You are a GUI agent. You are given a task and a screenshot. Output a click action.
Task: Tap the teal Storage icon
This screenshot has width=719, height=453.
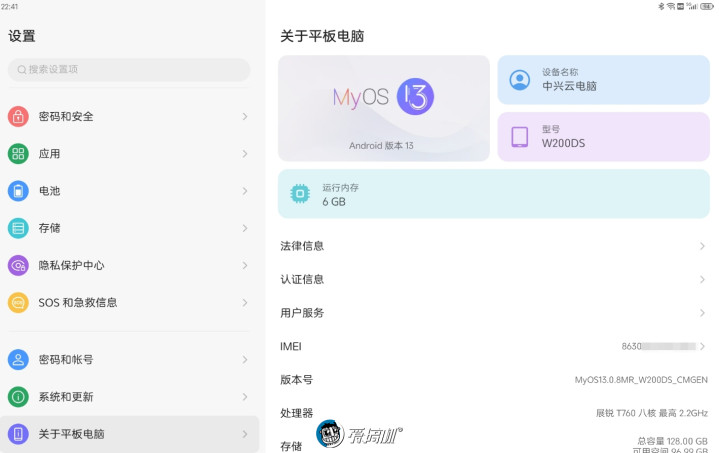click(18, 228)
